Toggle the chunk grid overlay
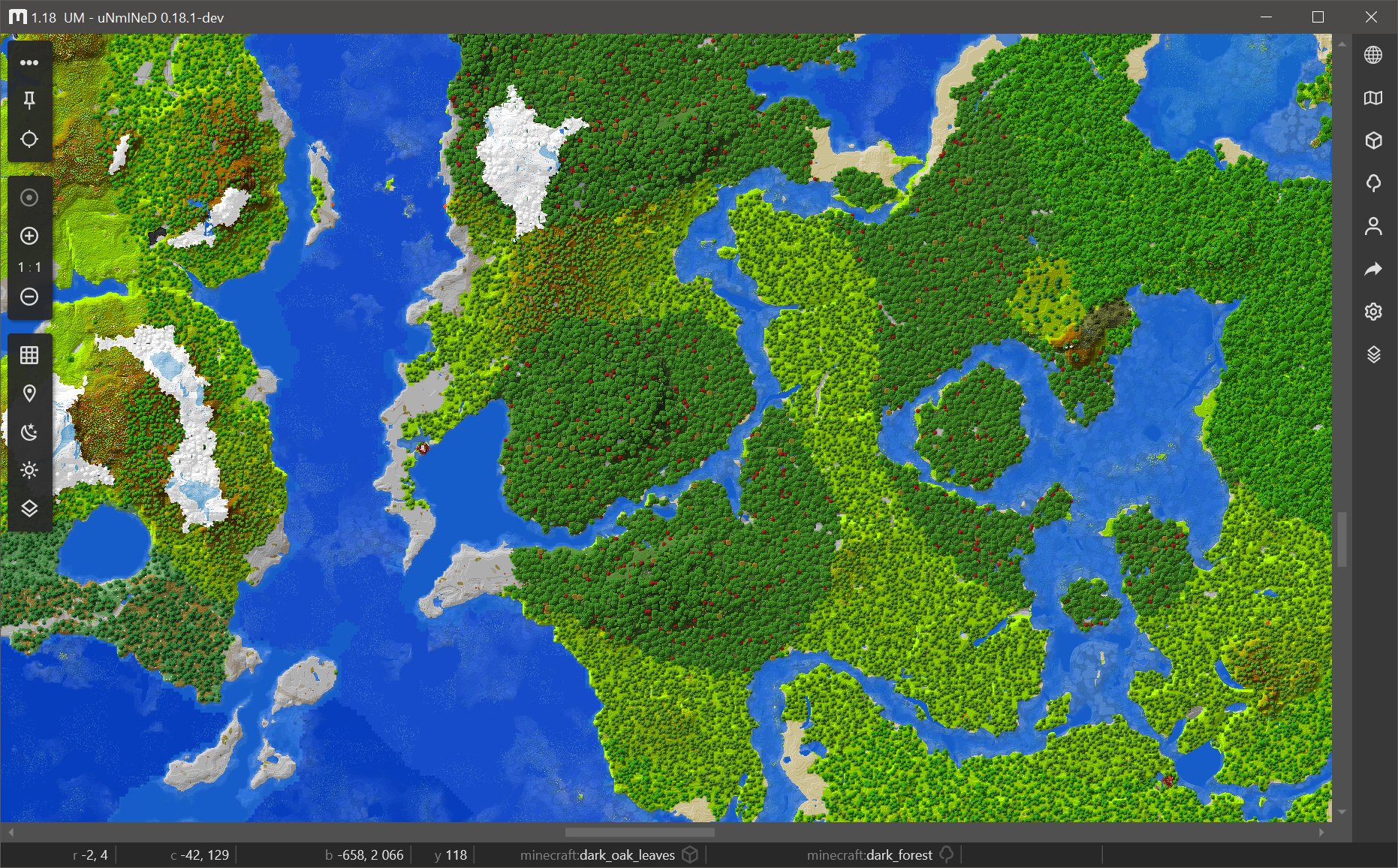 (x=29, y=354)
